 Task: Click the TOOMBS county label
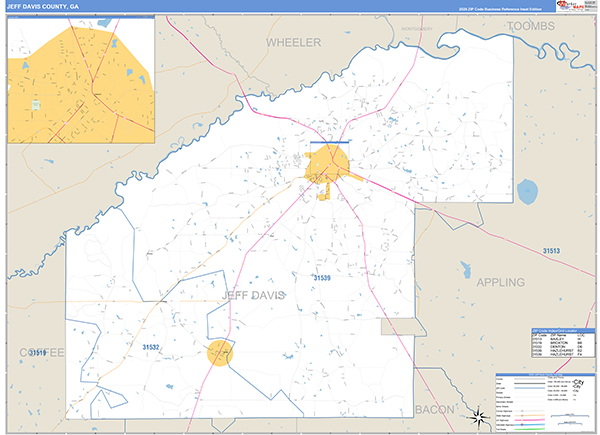click(531, 26)
